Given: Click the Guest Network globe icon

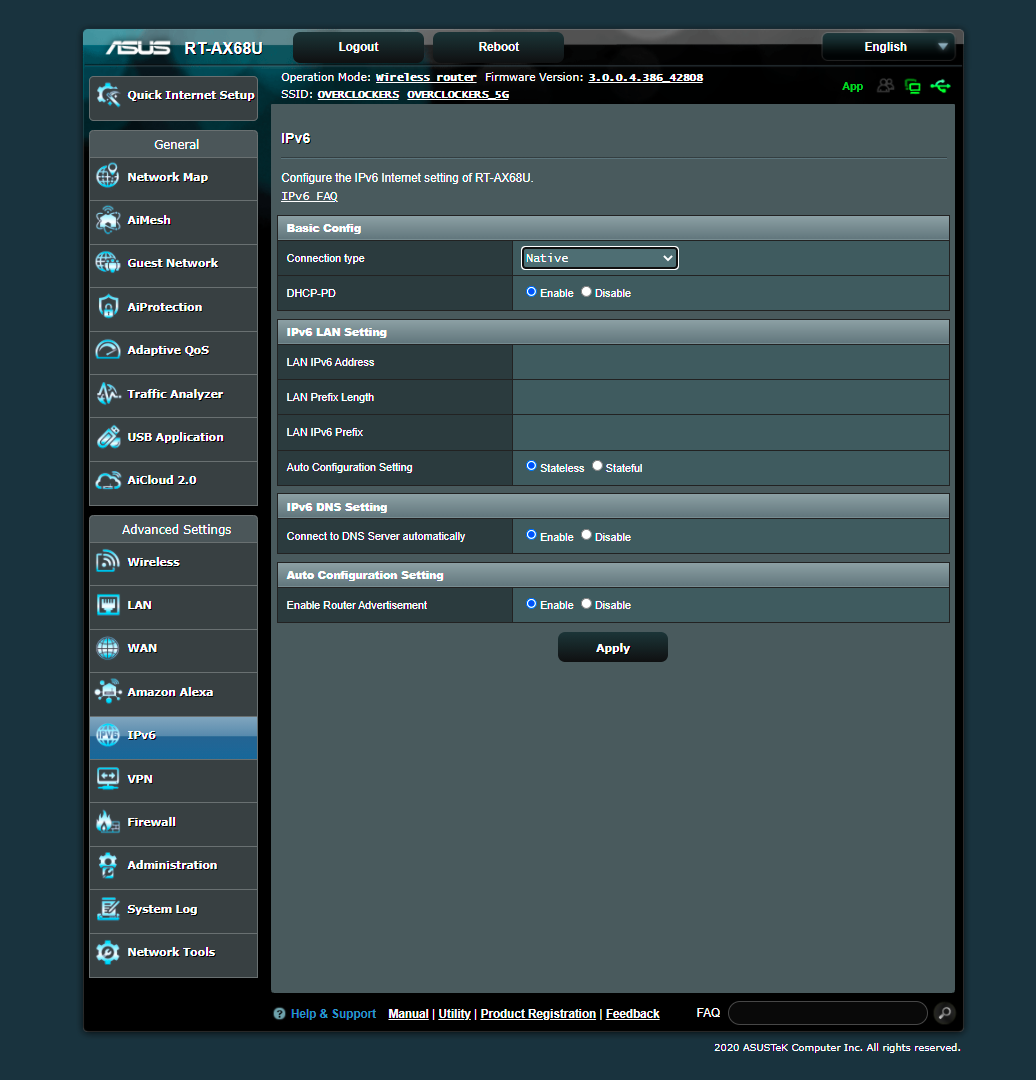Looking at the screenshot, I should pos(107,262).
